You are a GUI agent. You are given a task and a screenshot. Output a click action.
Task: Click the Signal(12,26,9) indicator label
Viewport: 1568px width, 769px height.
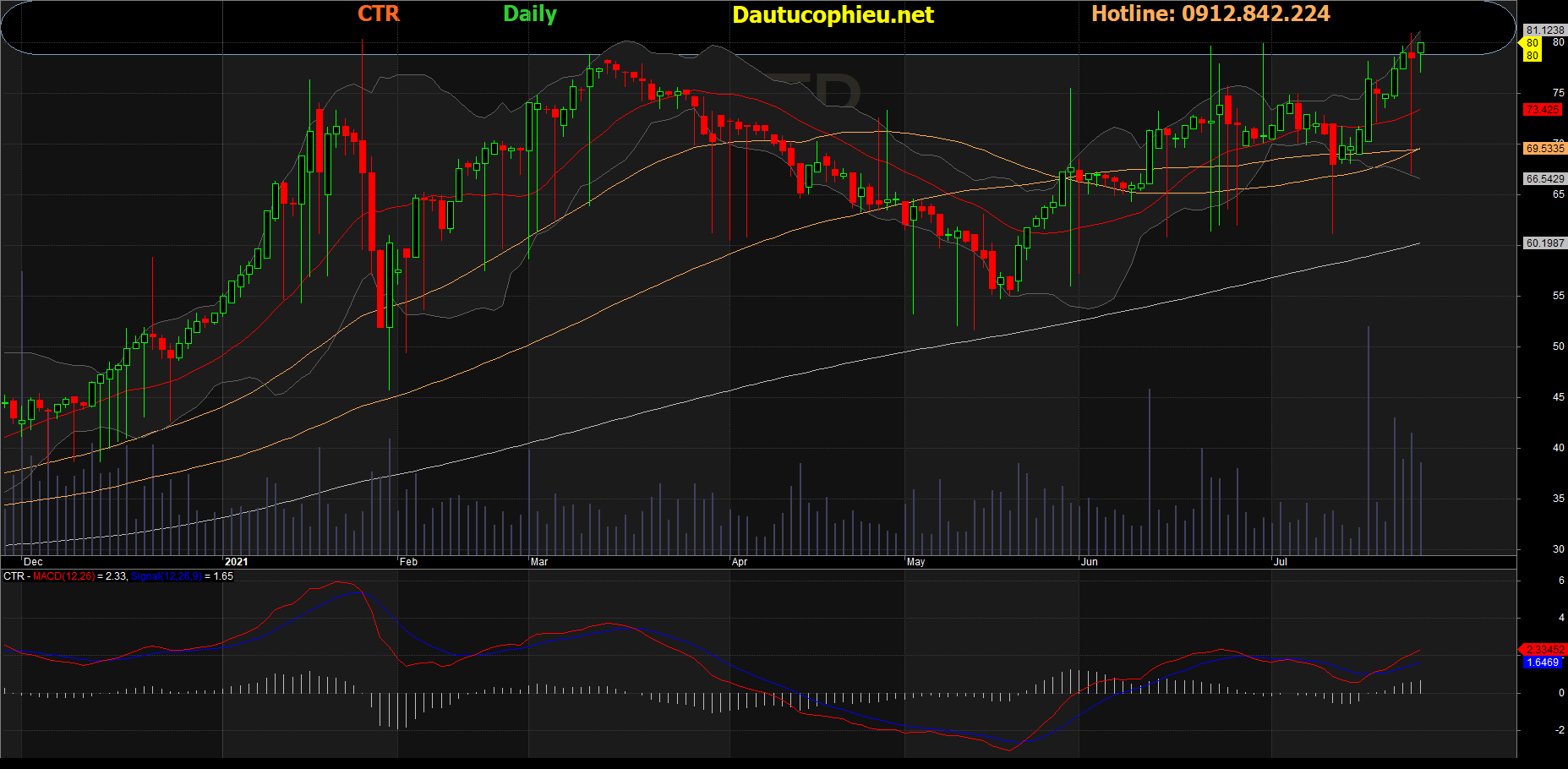[x=166, y=576]
